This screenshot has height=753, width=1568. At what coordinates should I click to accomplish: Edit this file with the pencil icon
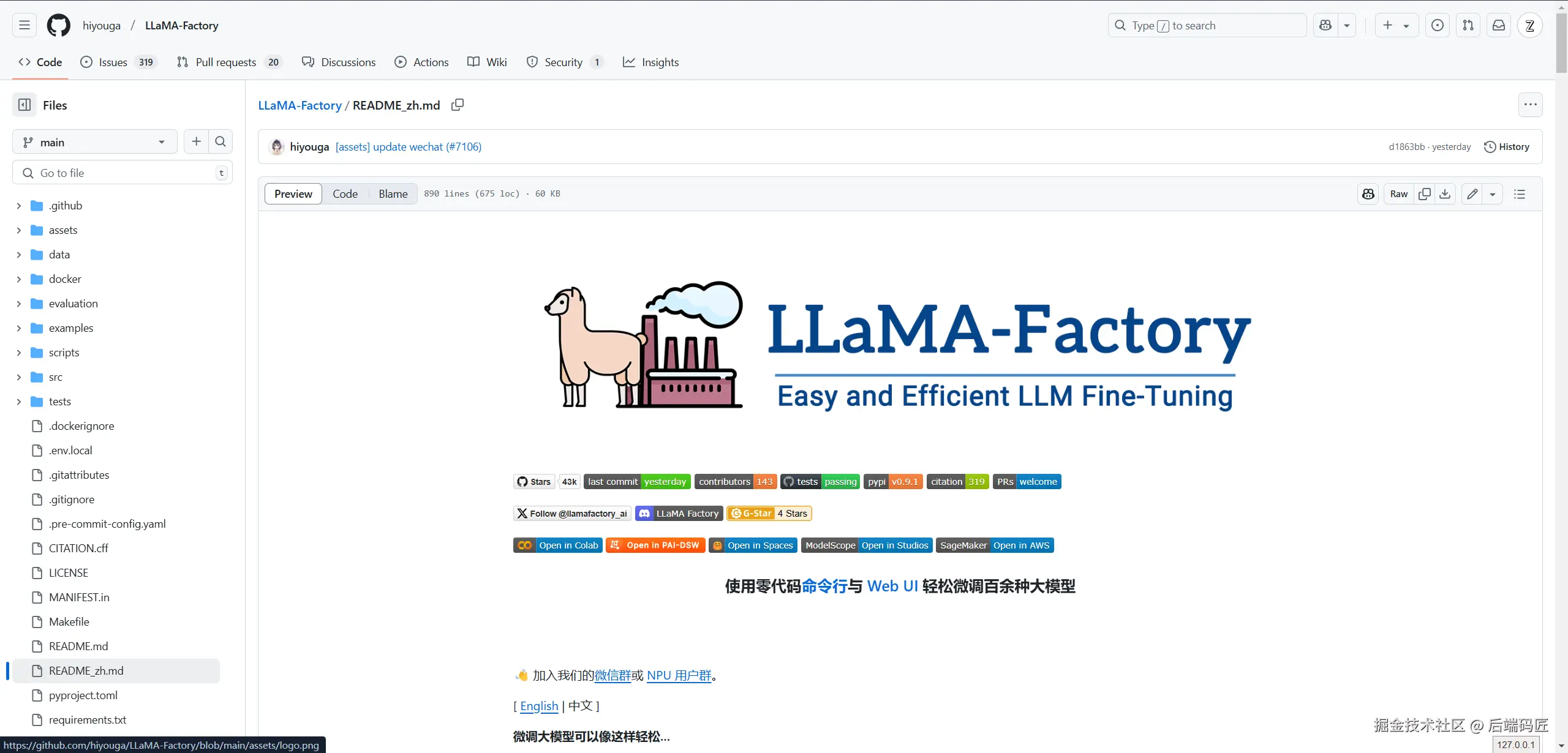pyautogui.click(x=1472, y=194)
